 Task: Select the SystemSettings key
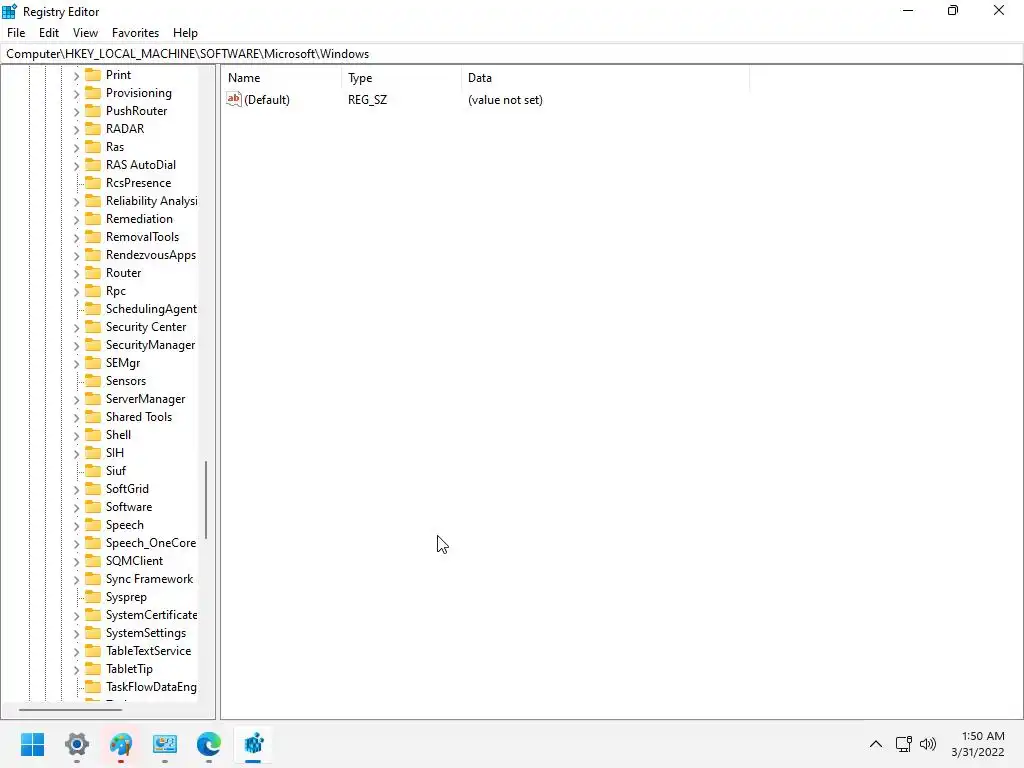tap(146, 633)
